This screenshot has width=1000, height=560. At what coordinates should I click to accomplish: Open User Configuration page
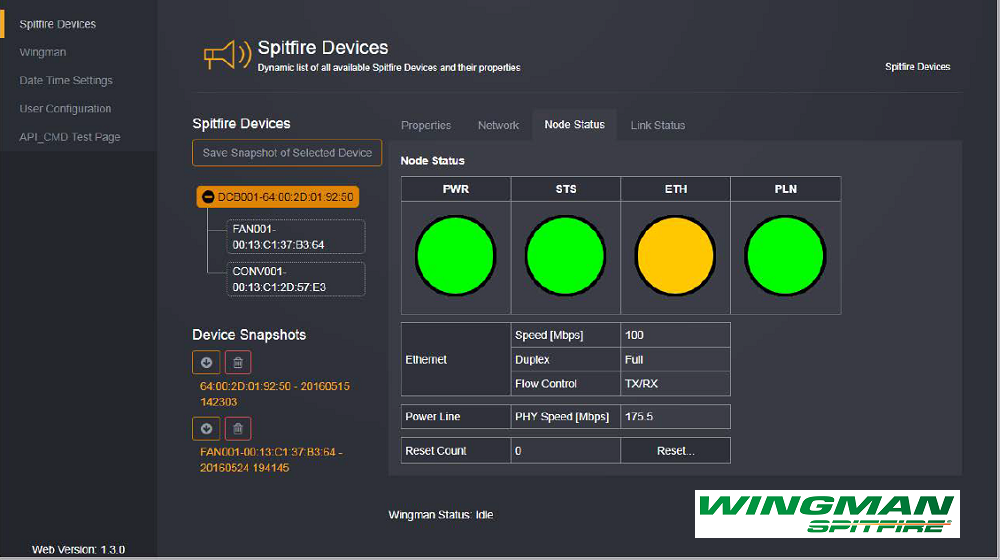click(65, 108)
